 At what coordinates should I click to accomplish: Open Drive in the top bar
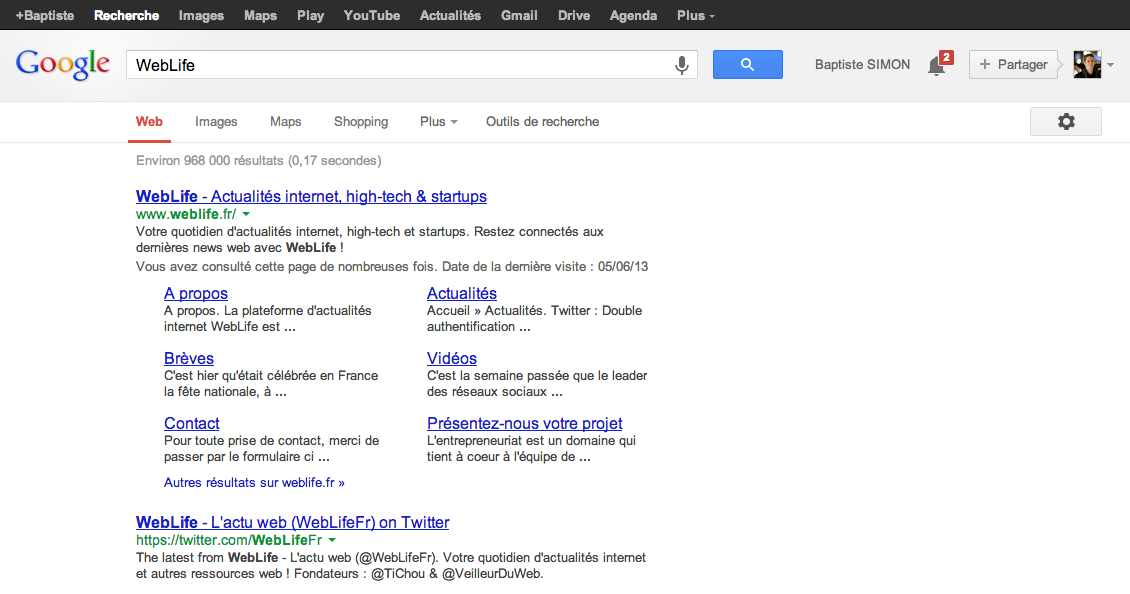[x=574, y=15]
